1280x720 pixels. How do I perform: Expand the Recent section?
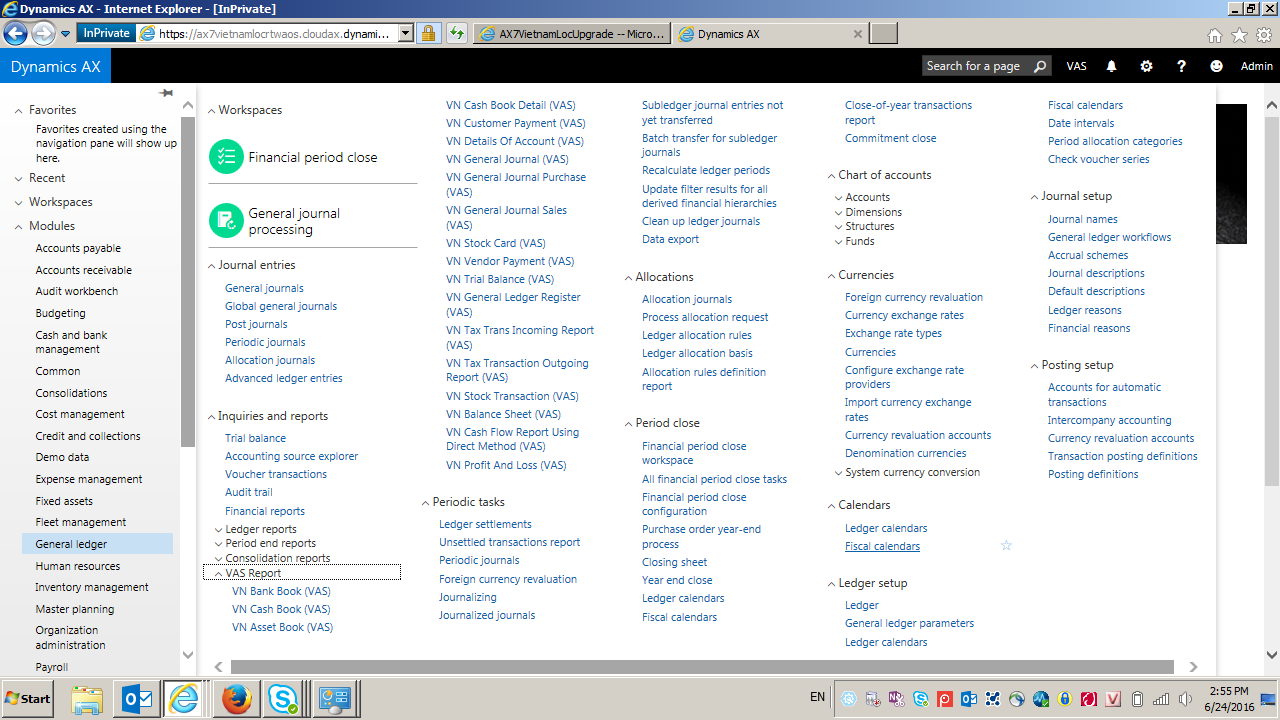pos(19,179)
